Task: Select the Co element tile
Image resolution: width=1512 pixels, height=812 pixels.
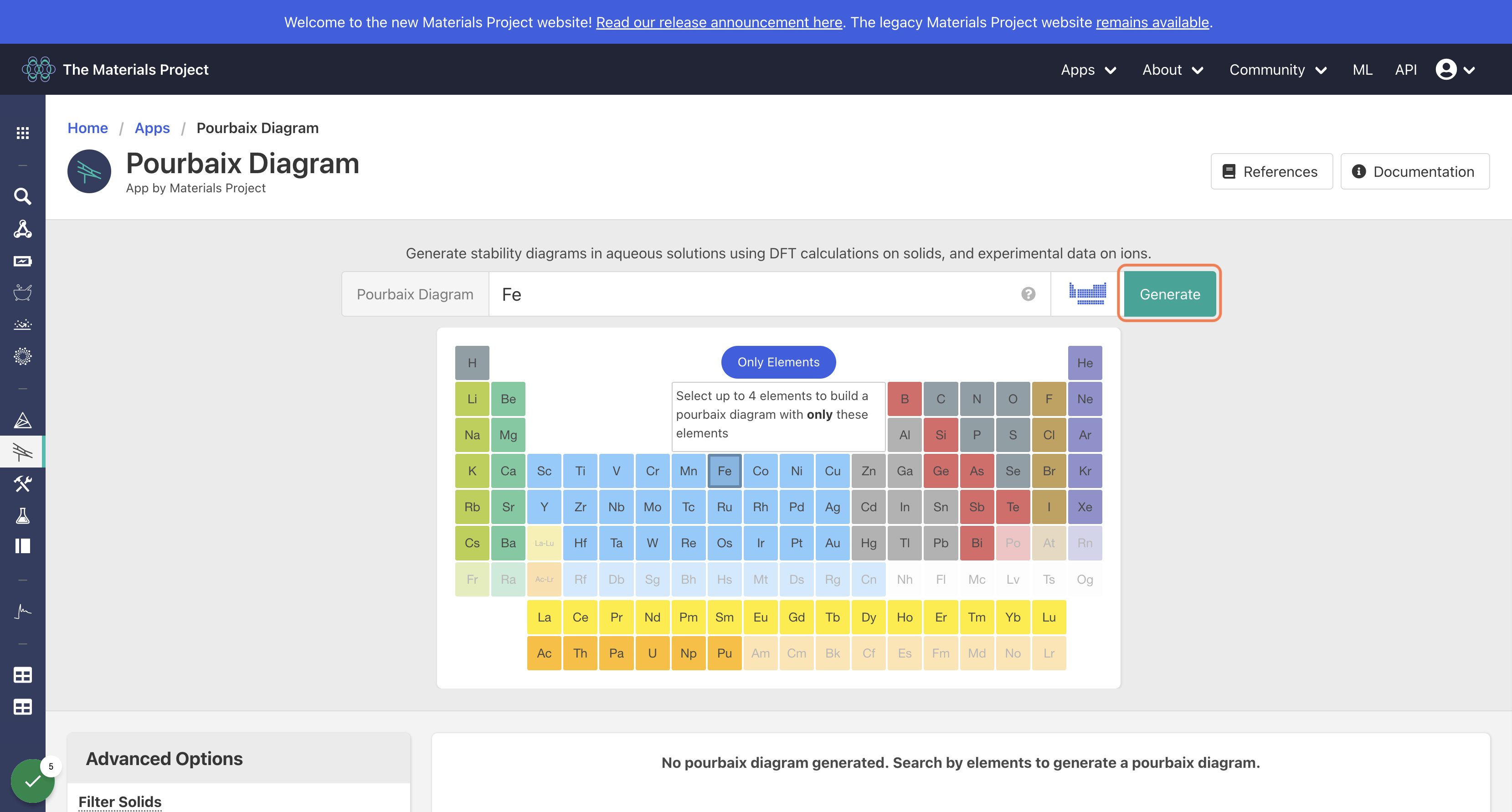Action: pyautogui.click(x=760, y=471)
